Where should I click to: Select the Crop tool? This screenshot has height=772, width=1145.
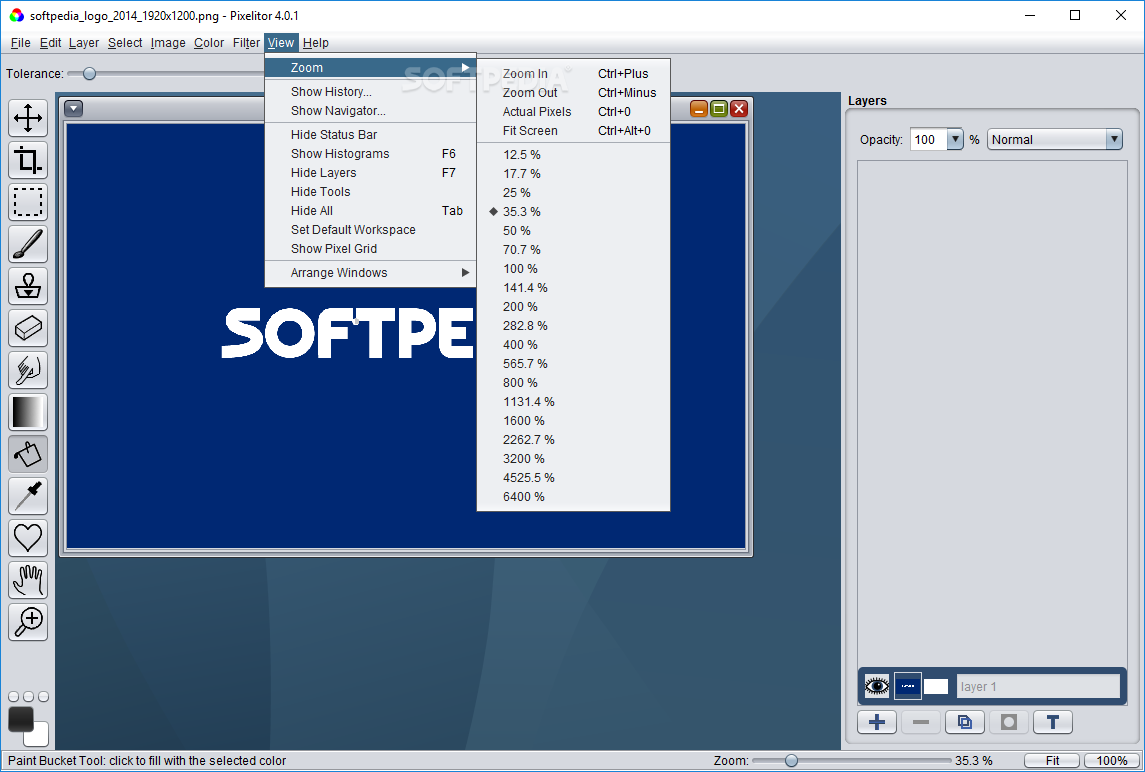[28, 160]
